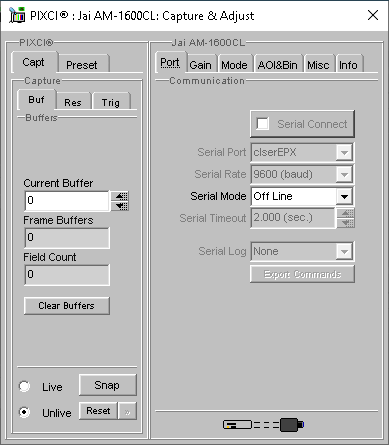Expand the Serial Port combo box
The image size is (389, 445).
click(x=344, y=153)
